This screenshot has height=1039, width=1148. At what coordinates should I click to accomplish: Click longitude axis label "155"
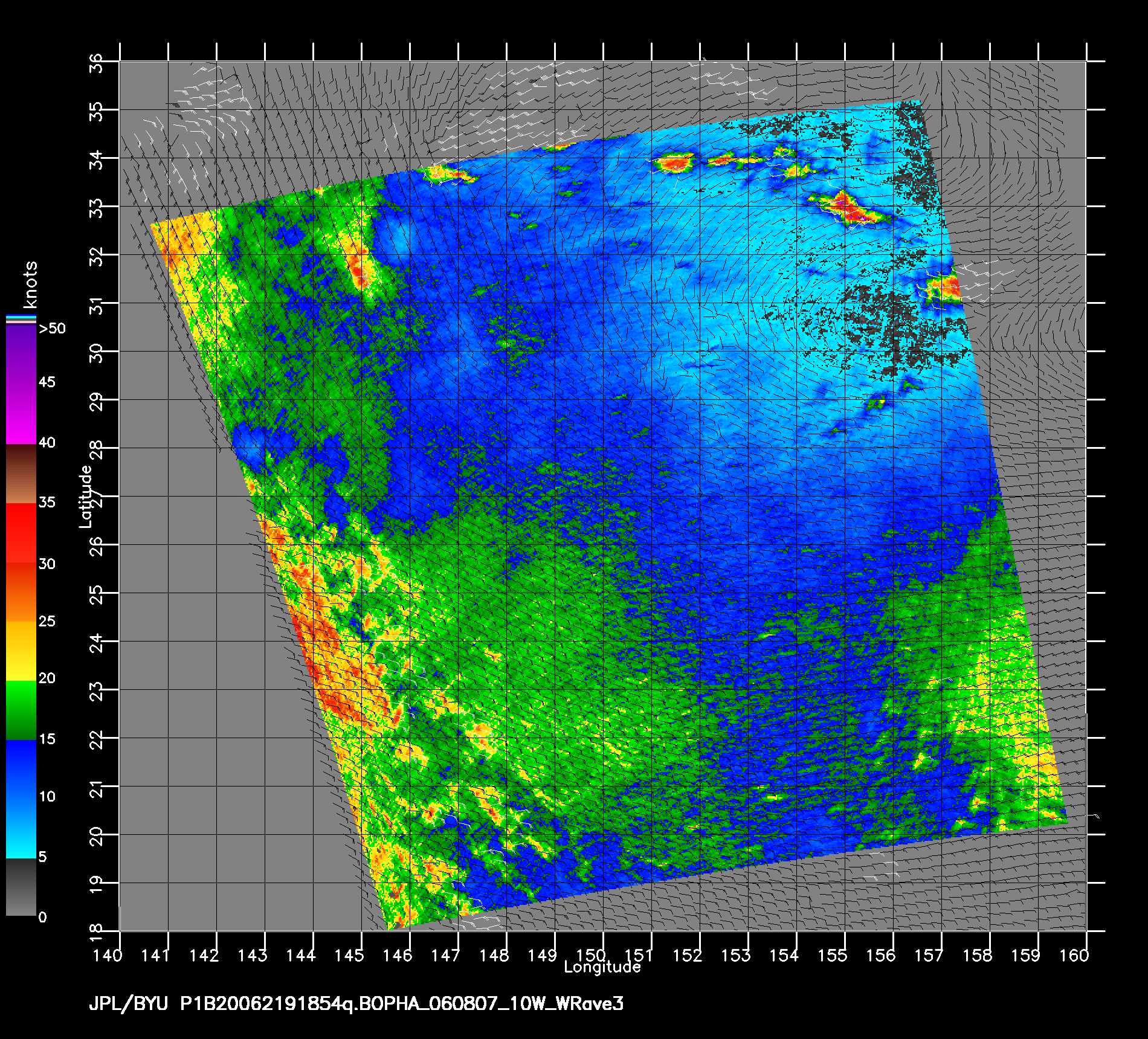(x=833, y=956)
